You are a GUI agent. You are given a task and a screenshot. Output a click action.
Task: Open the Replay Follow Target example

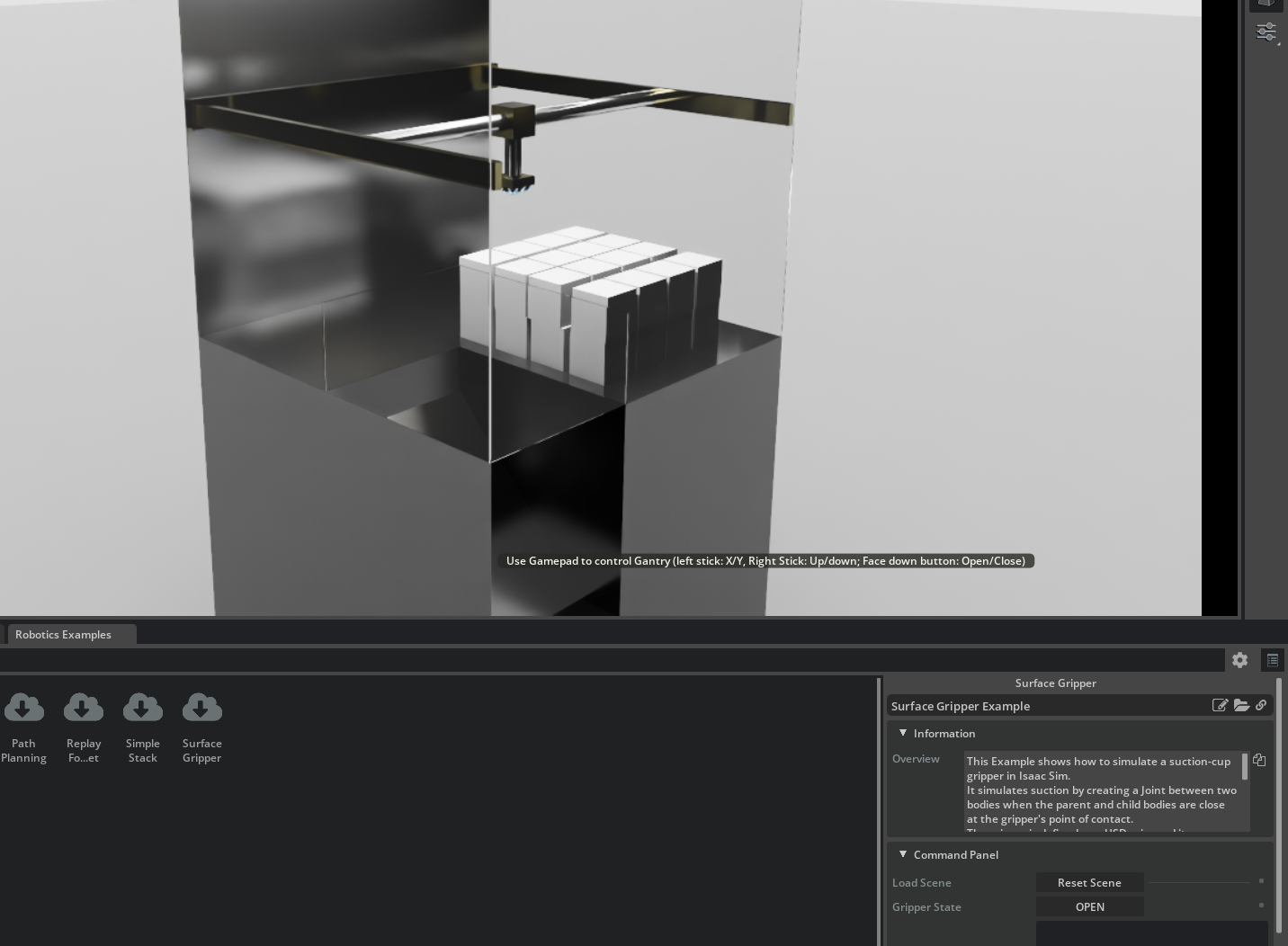pyautogui.click(x=83, y=707)
